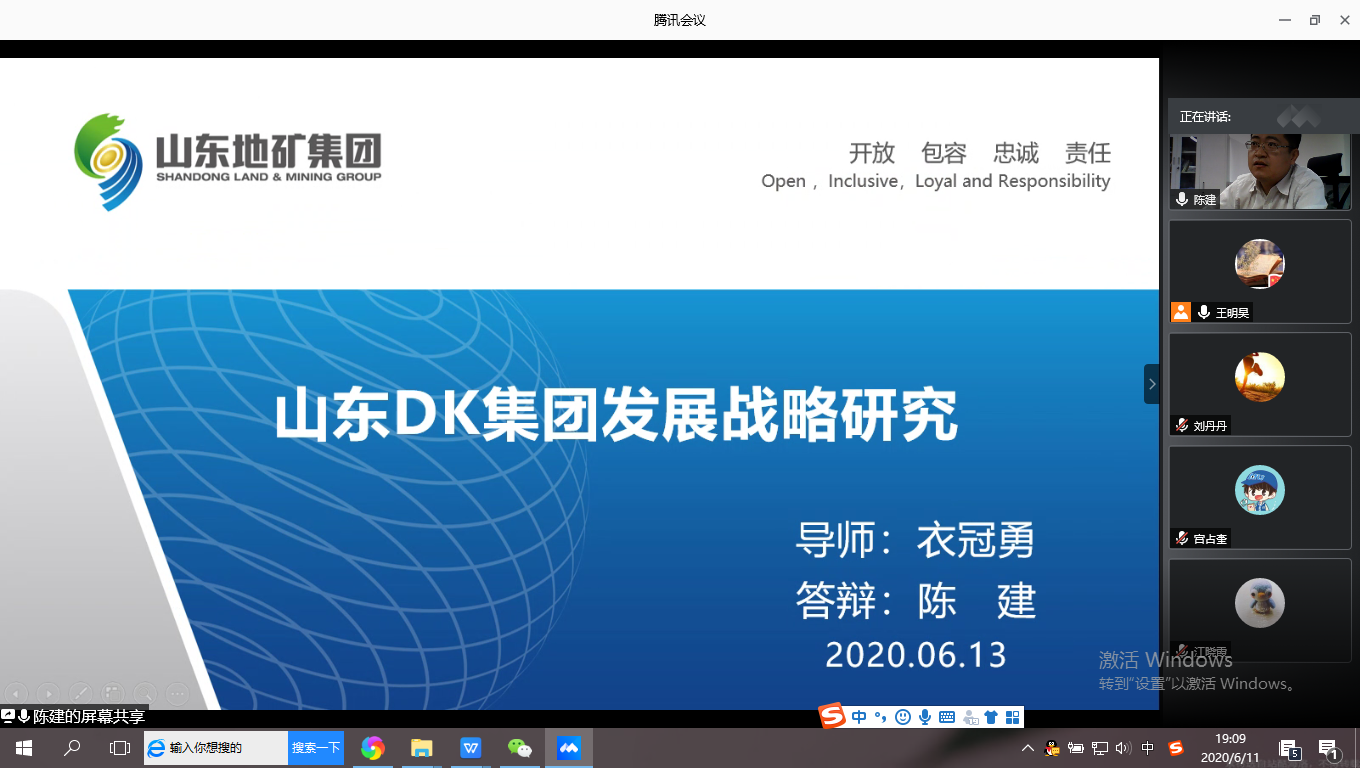Open slideshow more options (three dots)
1360x768 pixels.
point(177,693)
